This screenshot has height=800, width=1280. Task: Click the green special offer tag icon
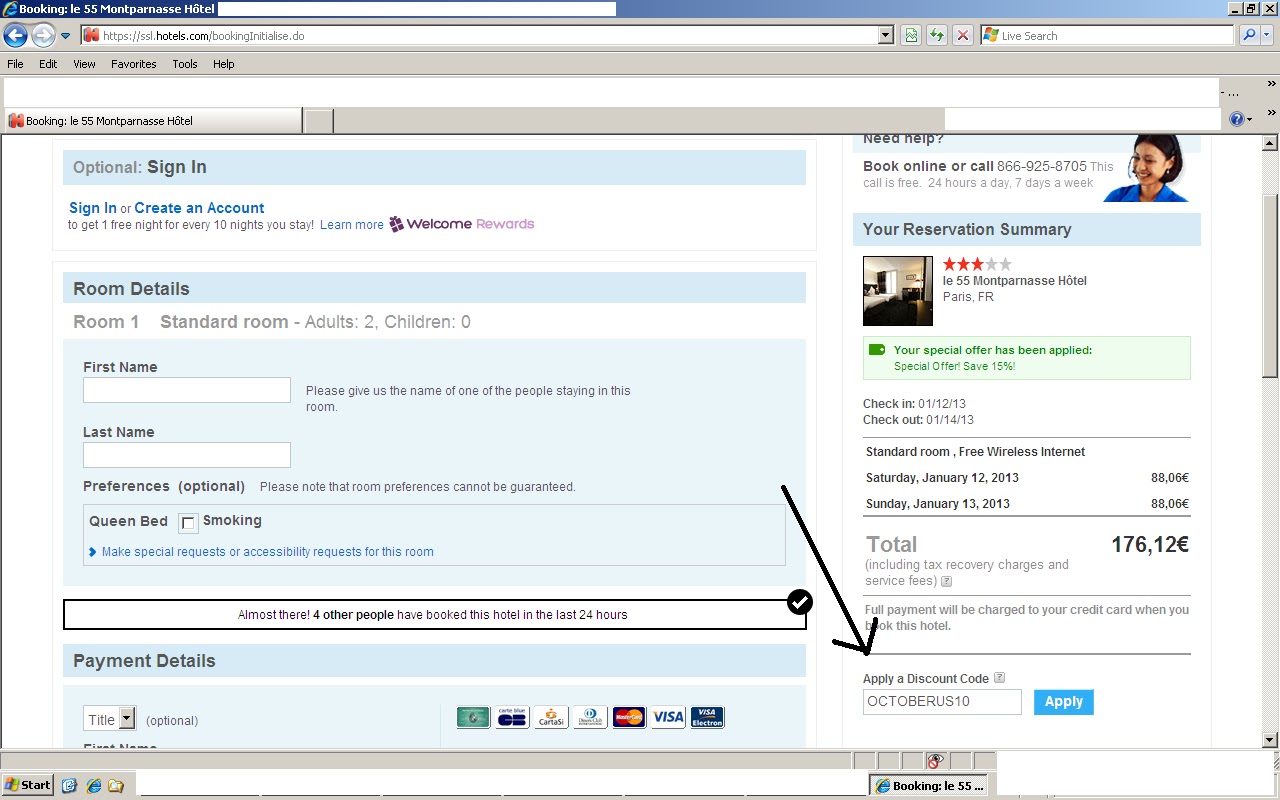(877, 350)
